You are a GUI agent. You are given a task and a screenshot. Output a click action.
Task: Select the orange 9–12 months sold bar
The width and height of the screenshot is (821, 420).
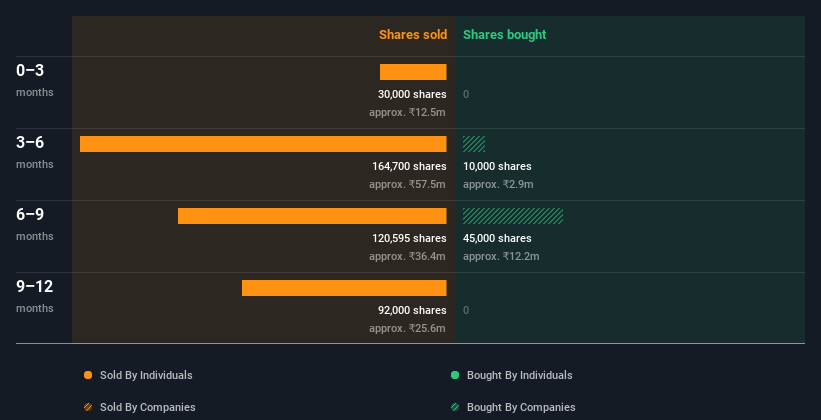coord(344,288)
